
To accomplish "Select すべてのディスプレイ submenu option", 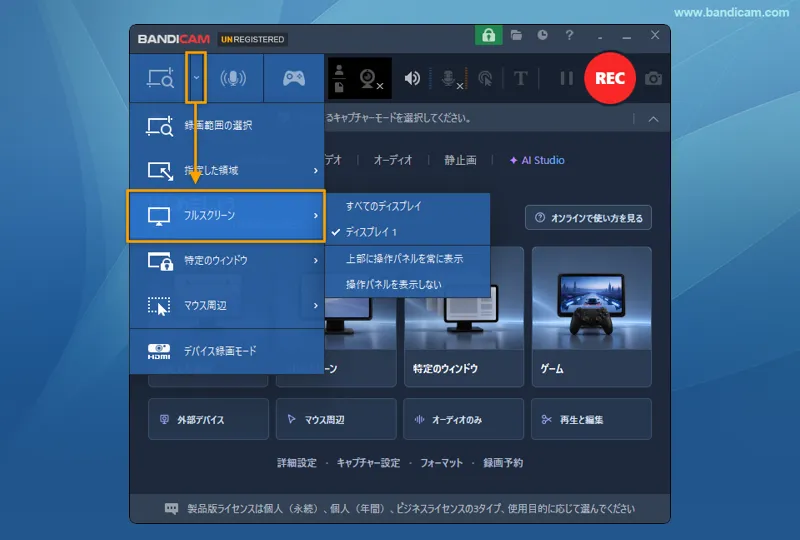I will pyautogui.click(x=407, y=206).
